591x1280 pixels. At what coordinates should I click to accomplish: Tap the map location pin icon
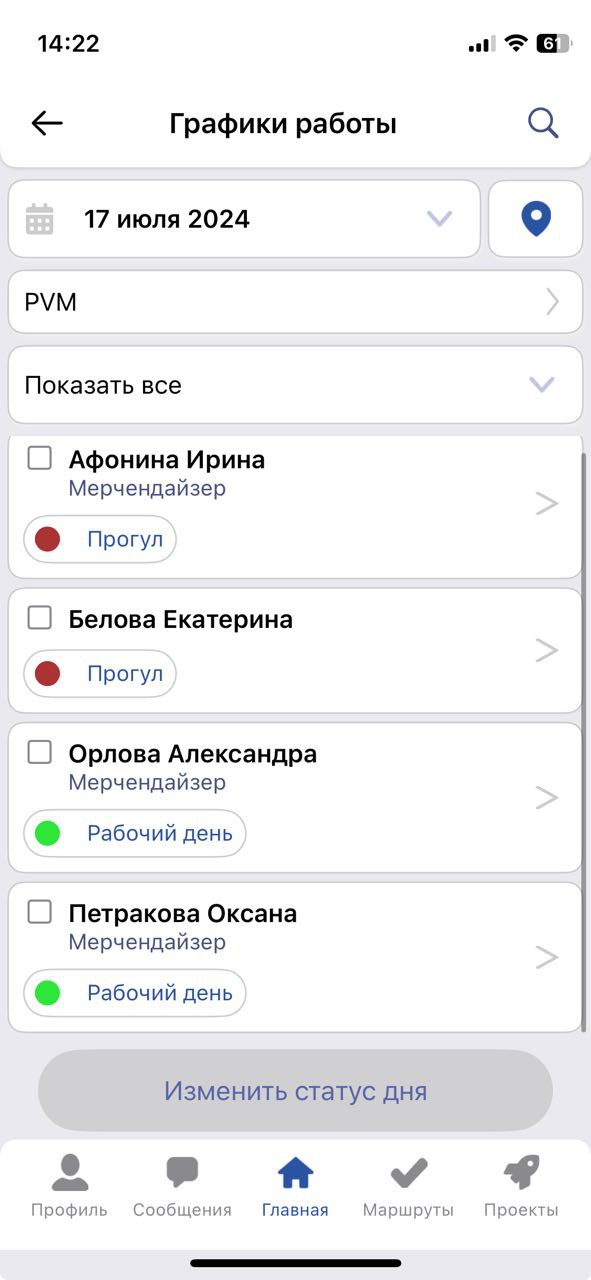(x=536, y=218)
